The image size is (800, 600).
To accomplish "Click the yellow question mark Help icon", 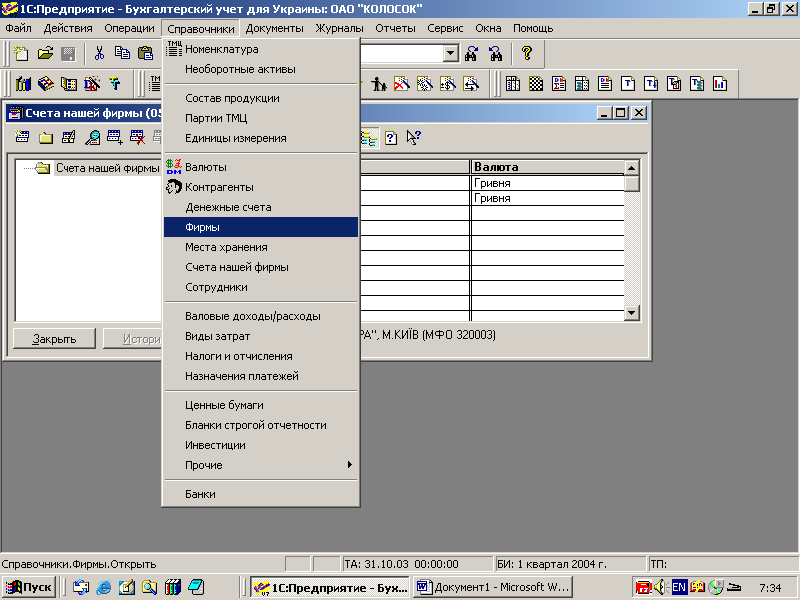I will click(527, 53).
